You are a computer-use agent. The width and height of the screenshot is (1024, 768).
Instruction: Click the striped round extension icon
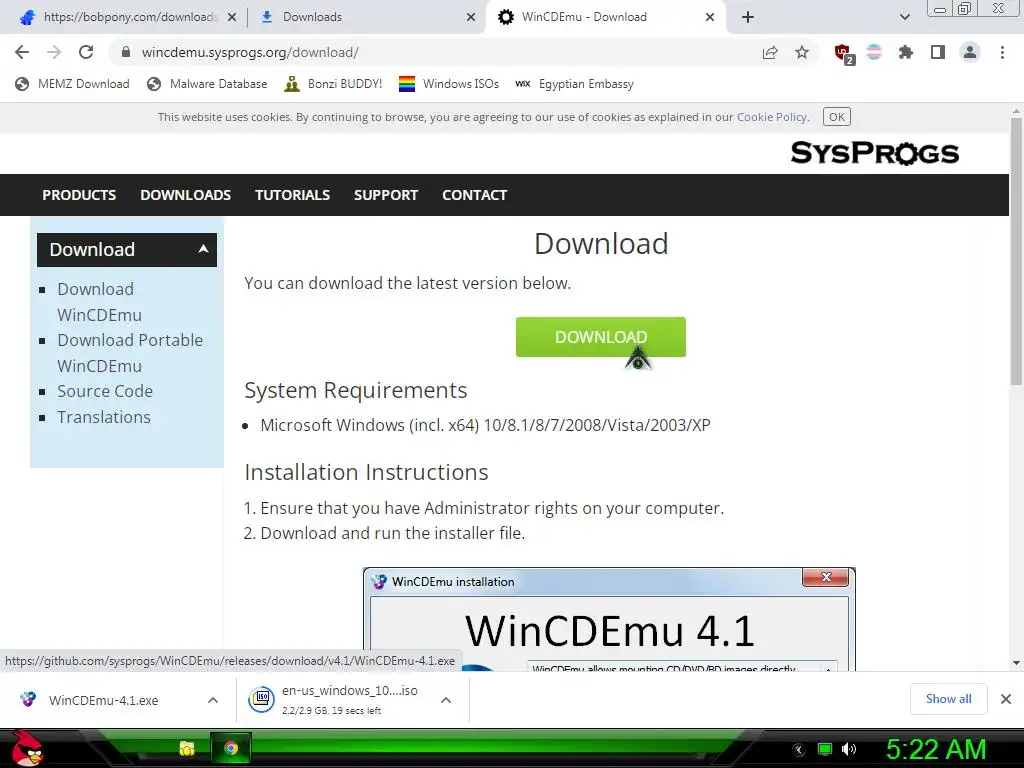point(874,52)
